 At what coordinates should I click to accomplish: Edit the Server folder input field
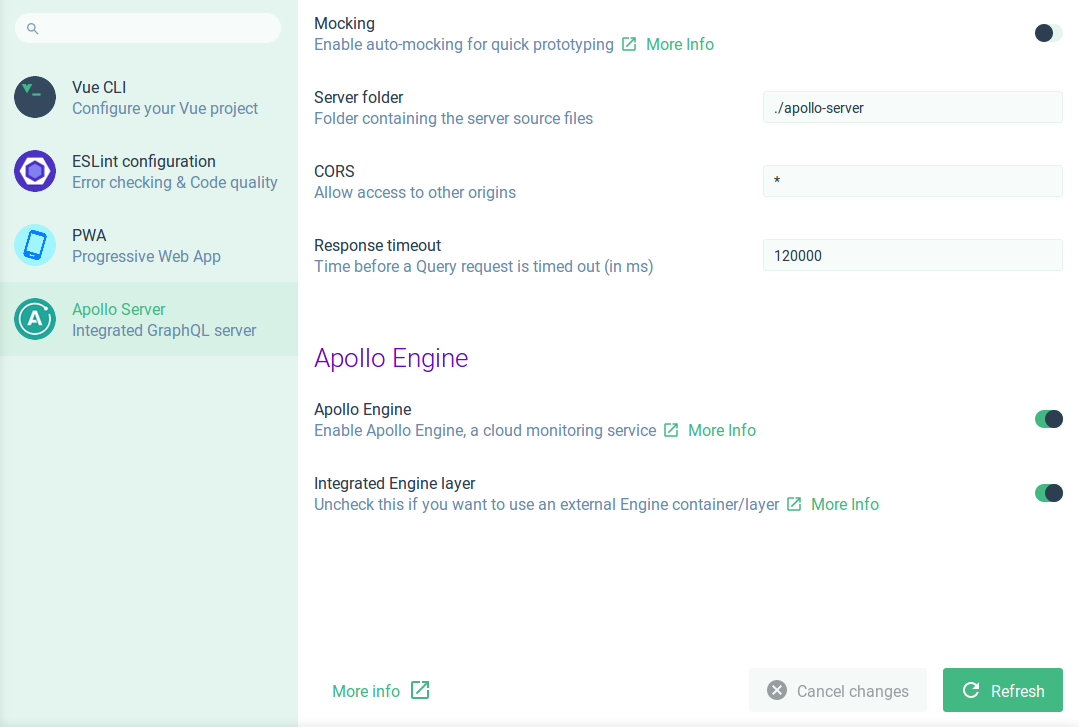[x=912, y=107]
